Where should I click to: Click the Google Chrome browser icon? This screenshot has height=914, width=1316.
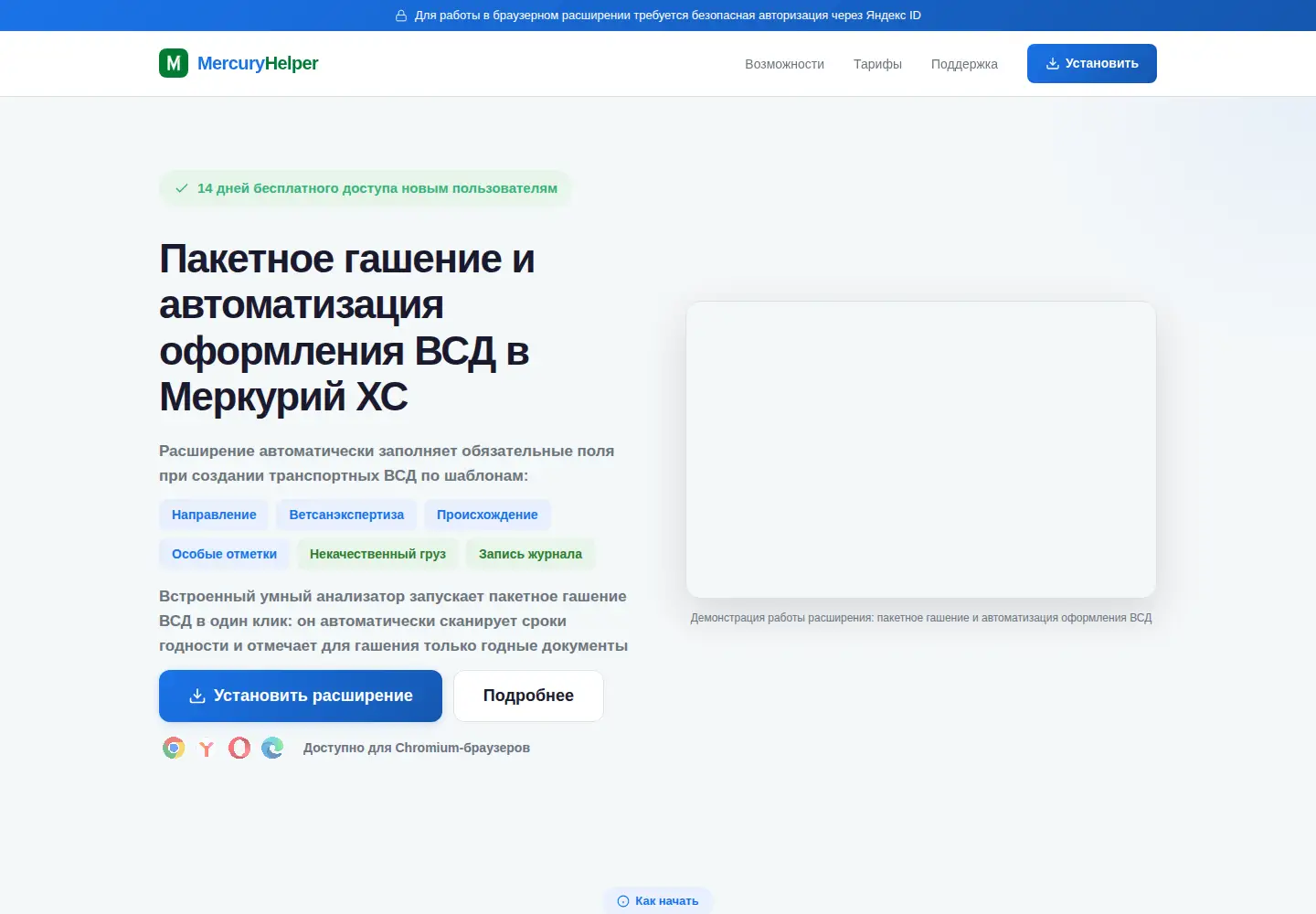[174, 748]
